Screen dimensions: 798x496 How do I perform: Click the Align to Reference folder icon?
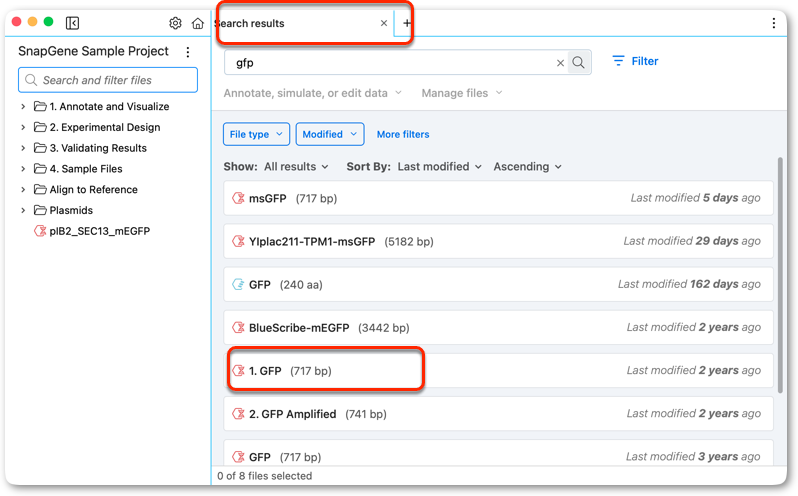pyautogui.click(x=40, y=189)
